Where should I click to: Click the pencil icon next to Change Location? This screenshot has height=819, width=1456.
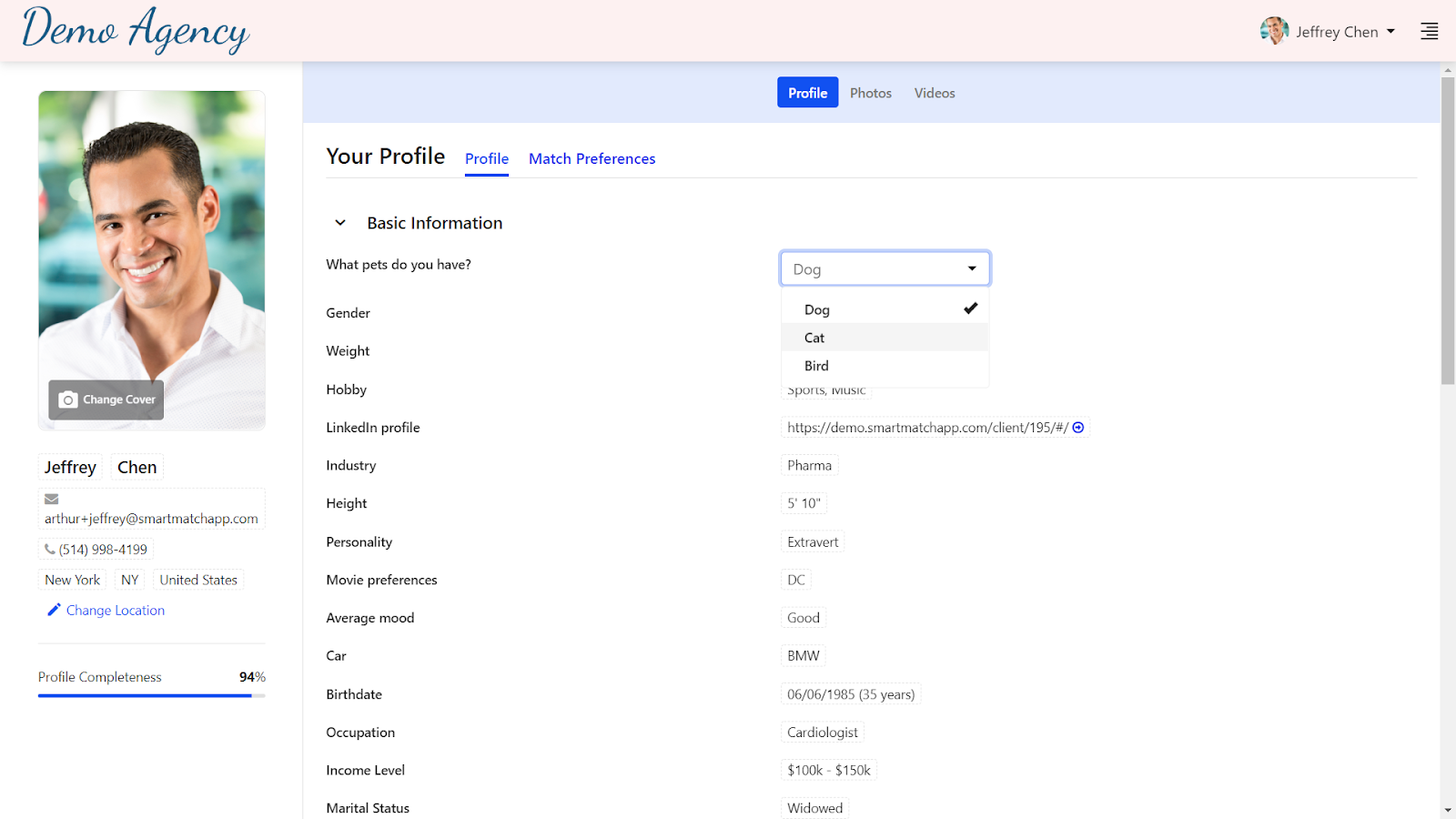click(55, 610)
